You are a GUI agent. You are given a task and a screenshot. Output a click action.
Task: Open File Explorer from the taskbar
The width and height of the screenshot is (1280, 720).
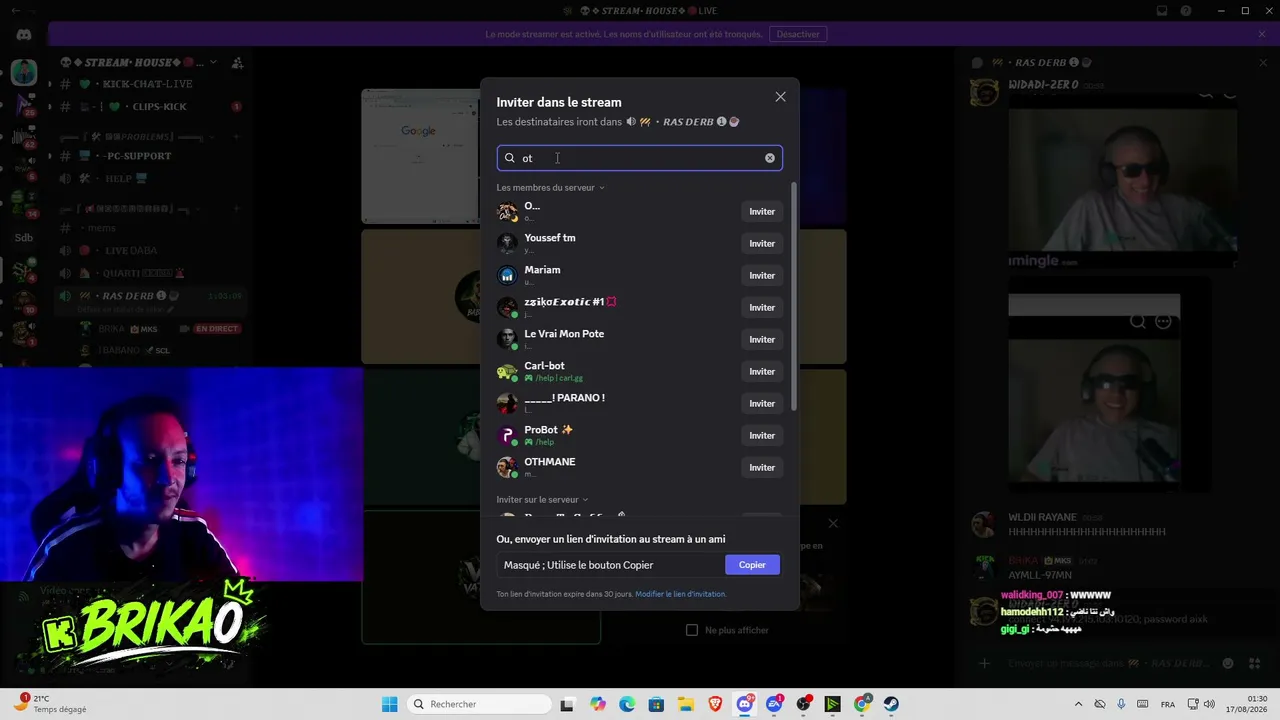pos(685,704)
